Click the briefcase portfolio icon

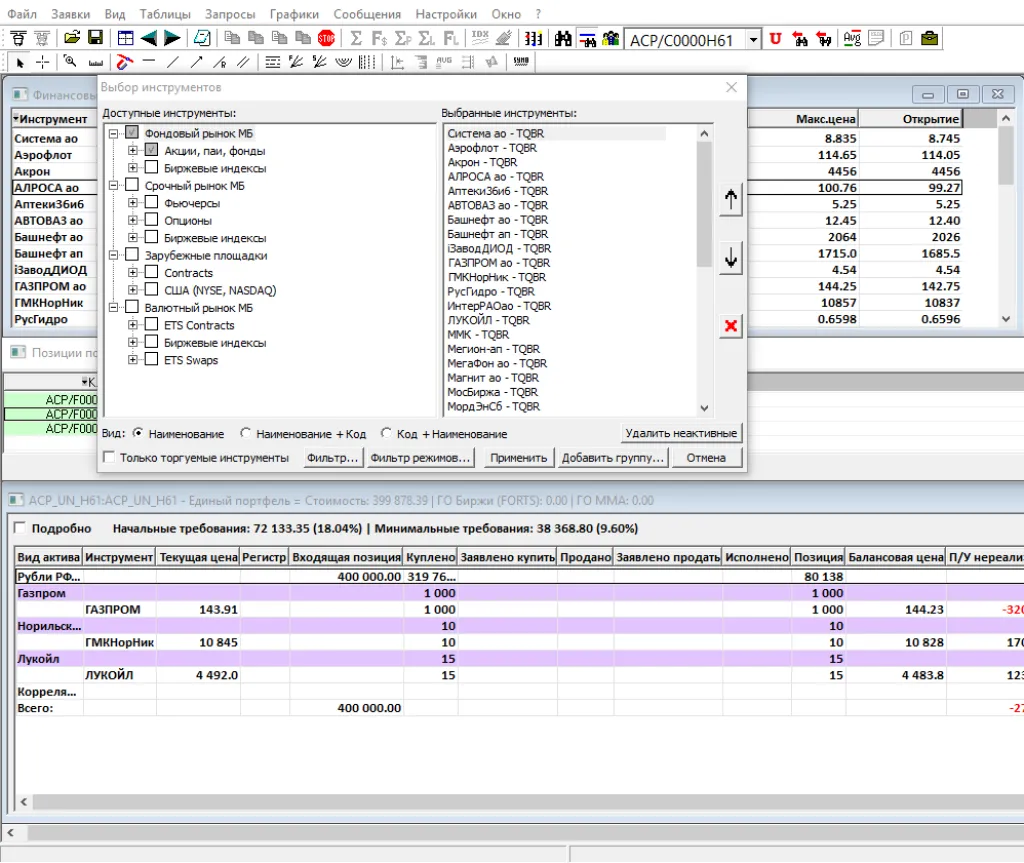tap(929, 39)
